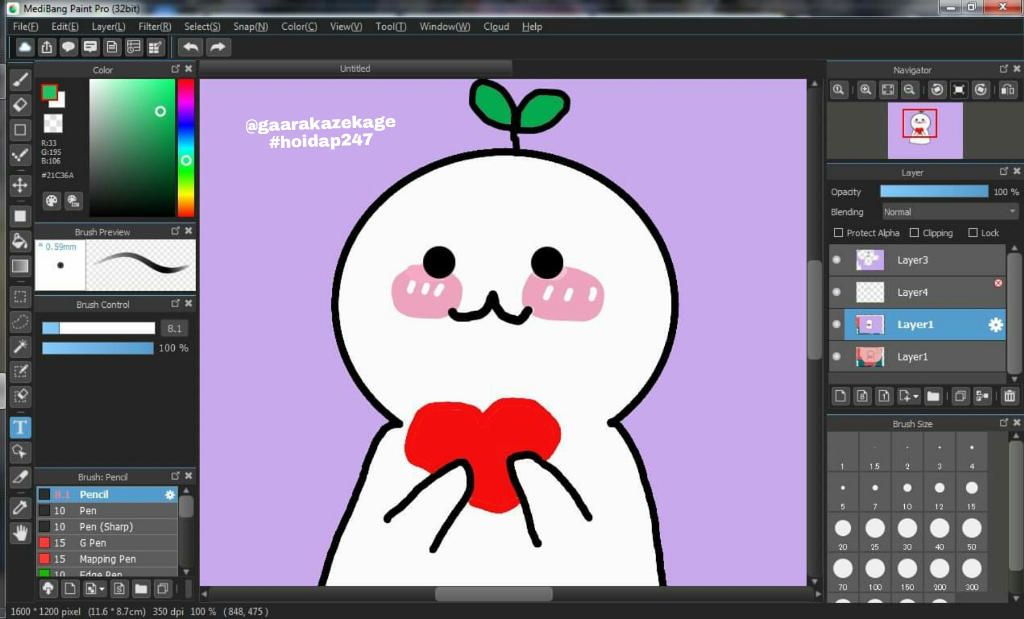The width and height of the screenshot is (1024, 619).
Task: Open the Filter menu
Action: 155,27
